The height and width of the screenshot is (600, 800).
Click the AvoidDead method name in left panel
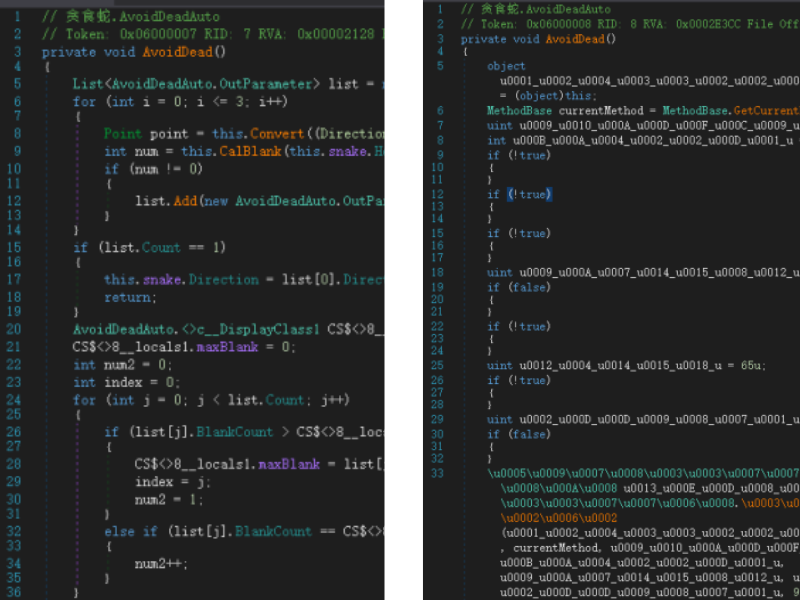click(183, 51)
